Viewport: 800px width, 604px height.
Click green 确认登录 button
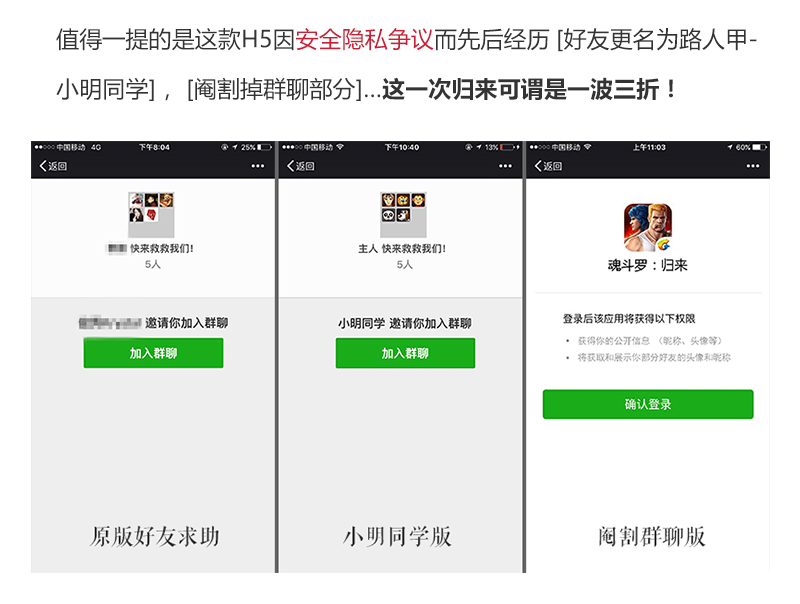648,404
